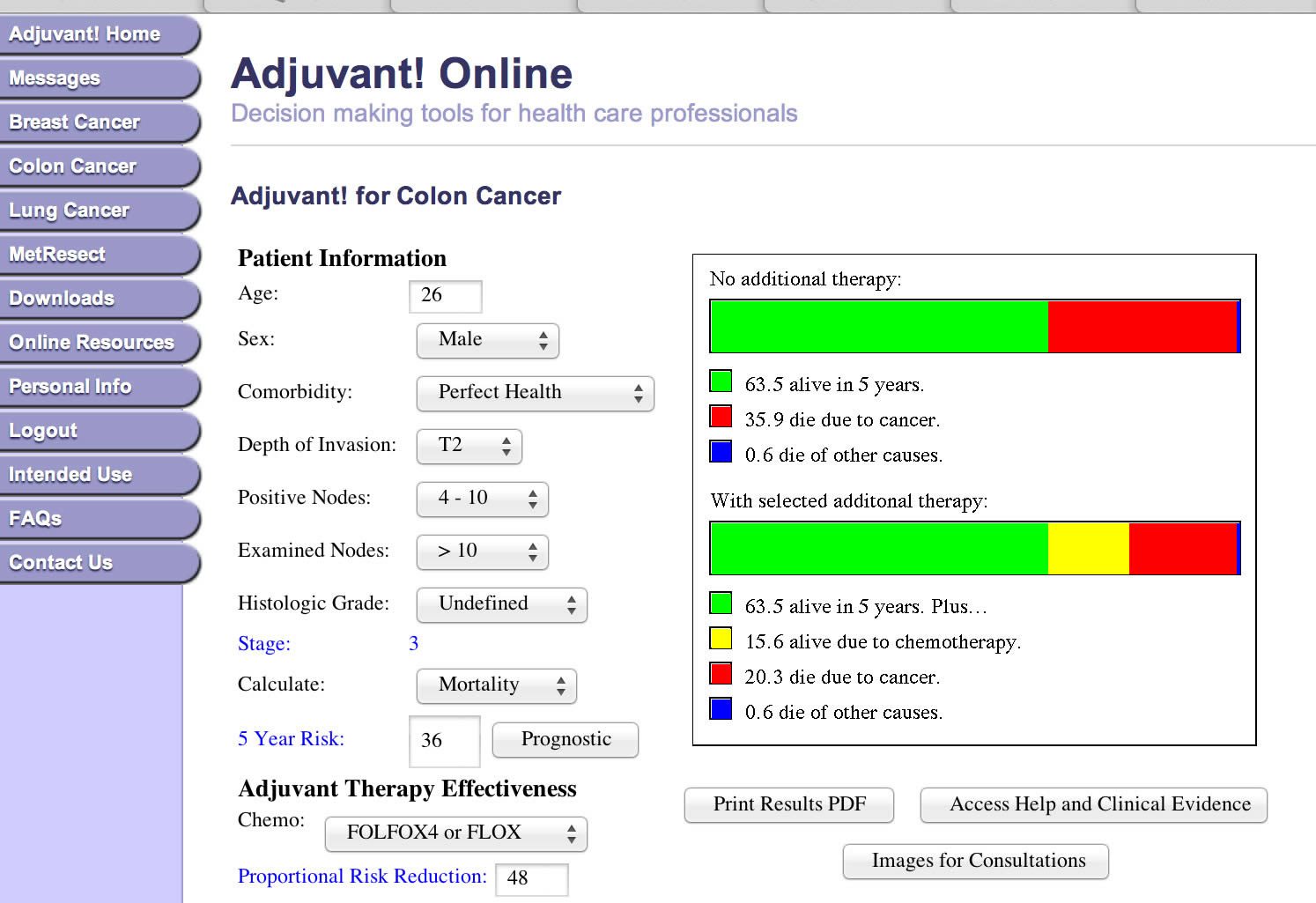Click Proportional Risk Reduction link label
The image size is (1316, 903).
pos(362,877)
